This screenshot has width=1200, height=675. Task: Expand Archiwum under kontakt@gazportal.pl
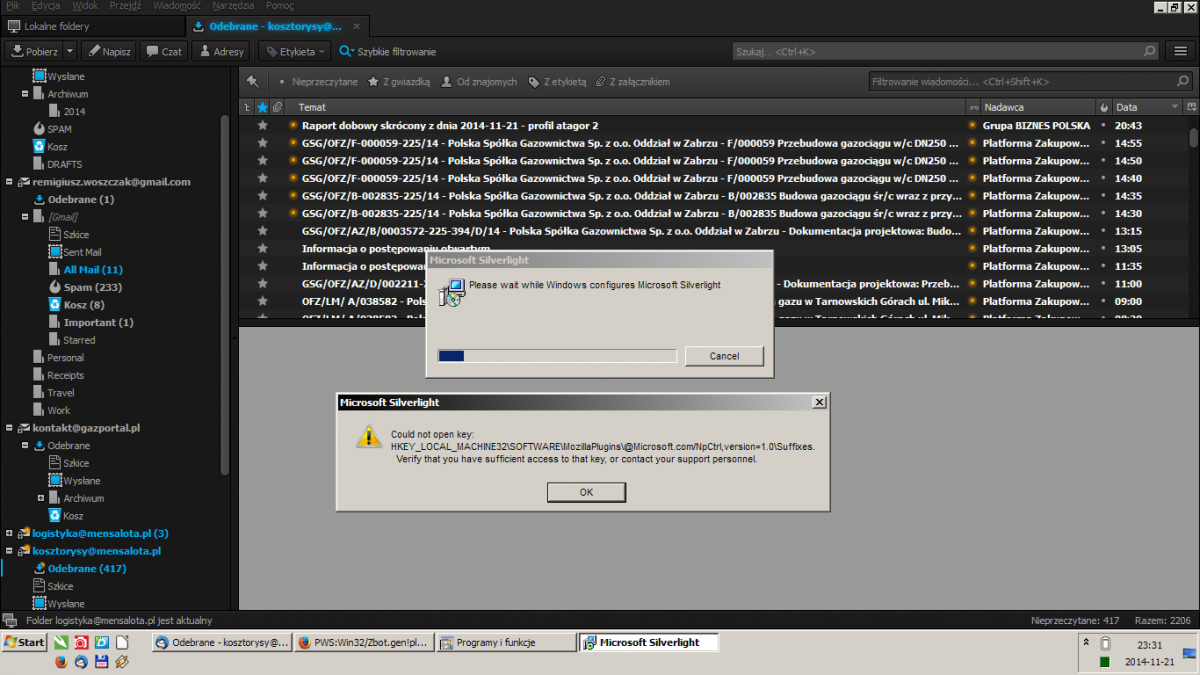41,498
